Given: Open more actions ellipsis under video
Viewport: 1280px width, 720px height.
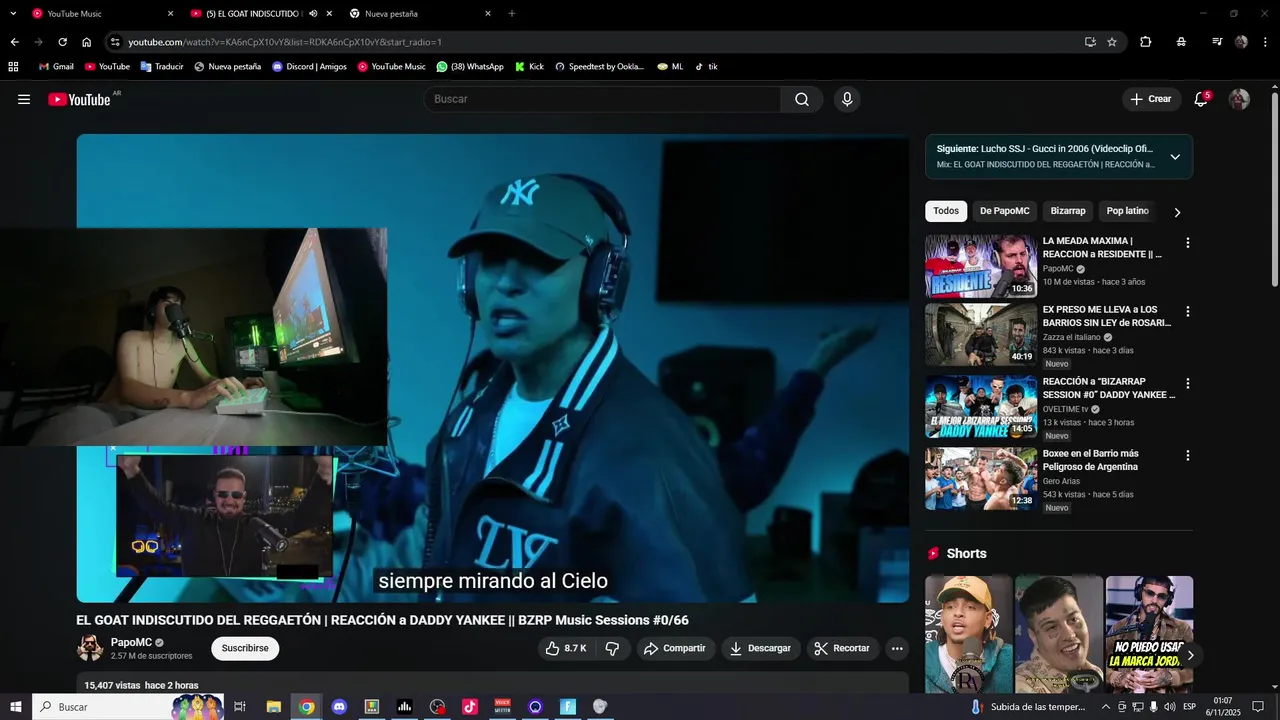Looking at the screenshot, I should 897,648.
